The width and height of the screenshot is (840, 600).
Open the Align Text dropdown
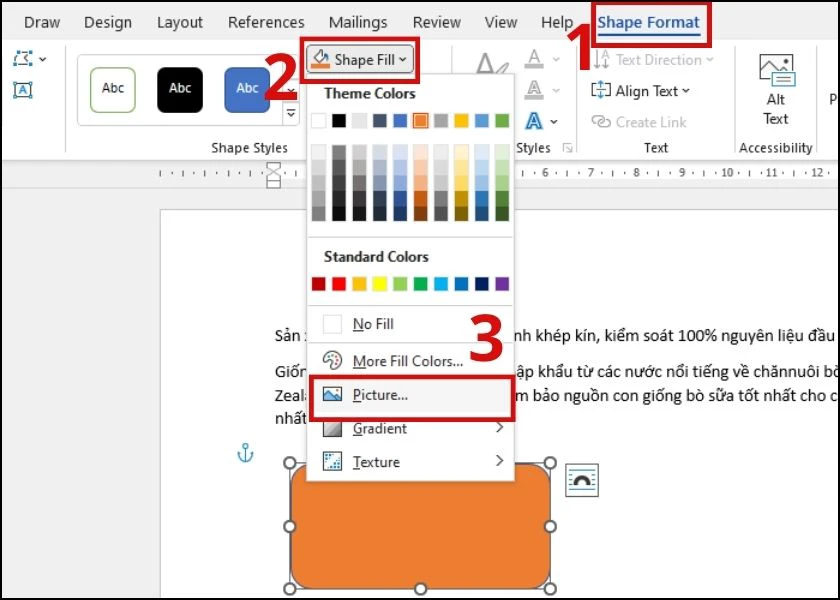coord(641,91)
